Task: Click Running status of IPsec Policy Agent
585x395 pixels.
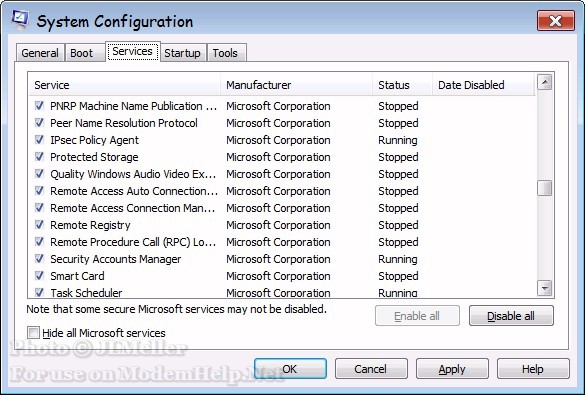Action: point(398,140)
